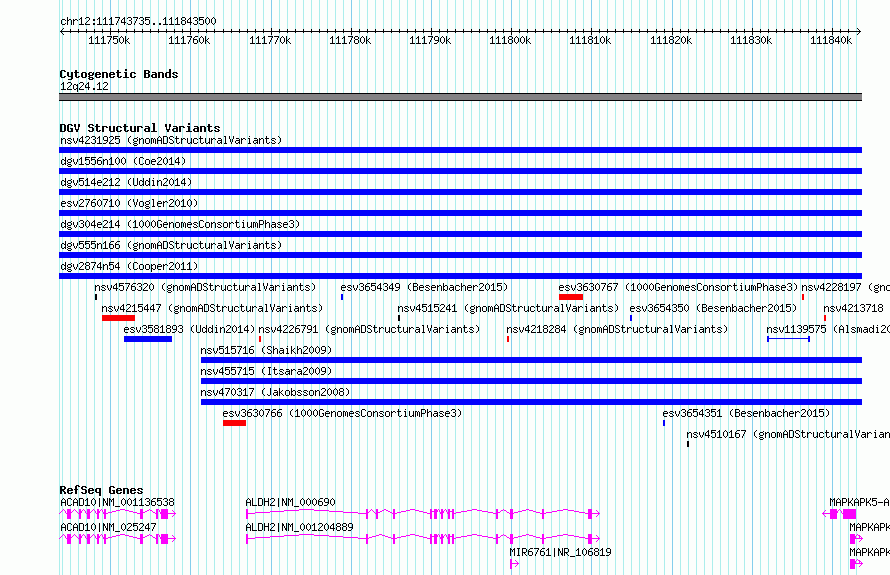Select nsv515716 (Shaikh2009) variant label
The width and height of the screenshot is (890, 575).
click(x=266, y=350)
